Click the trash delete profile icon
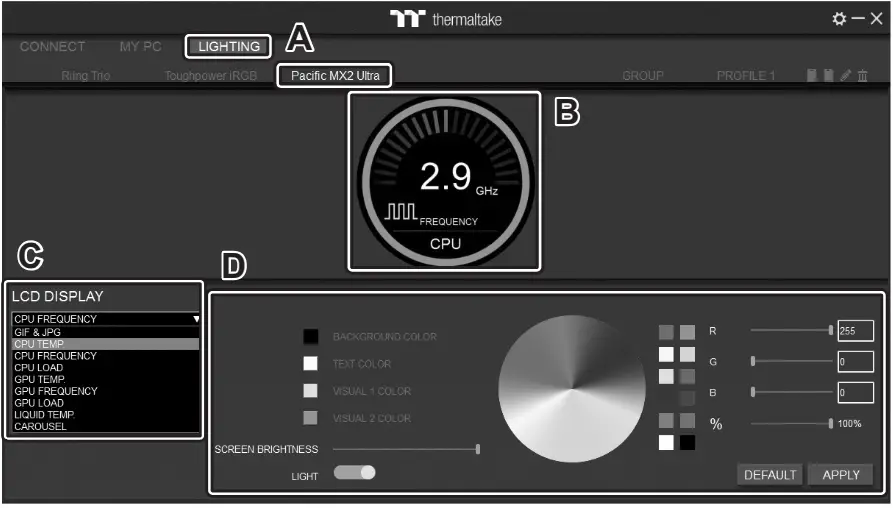Viewport: 893px width, 508px height. [863, 75]
